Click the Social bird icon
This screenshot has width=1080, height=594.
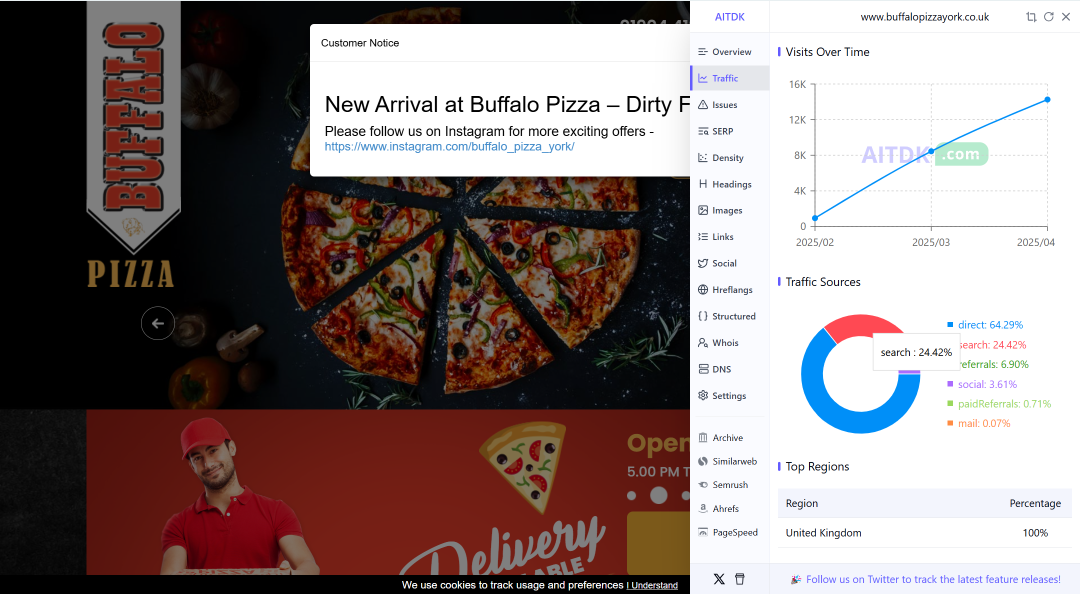point(703,263)
